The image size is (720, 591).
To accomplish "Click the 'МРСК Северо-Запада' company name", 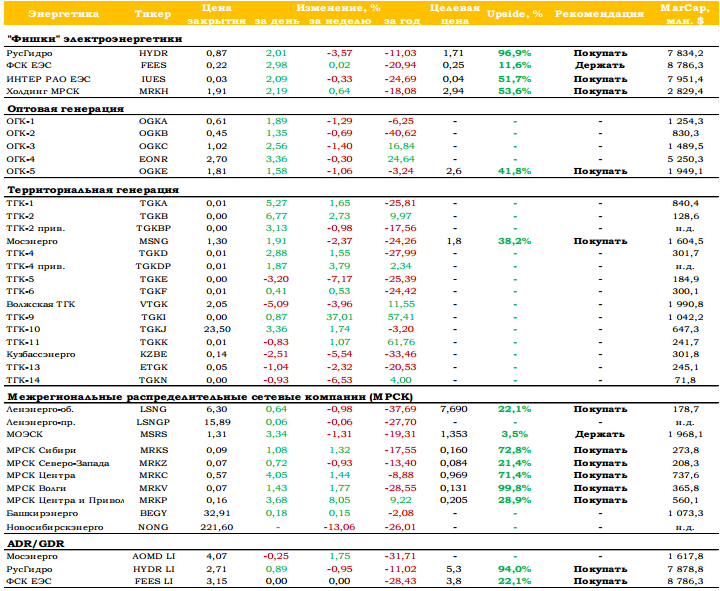I will tap(58, 463).
